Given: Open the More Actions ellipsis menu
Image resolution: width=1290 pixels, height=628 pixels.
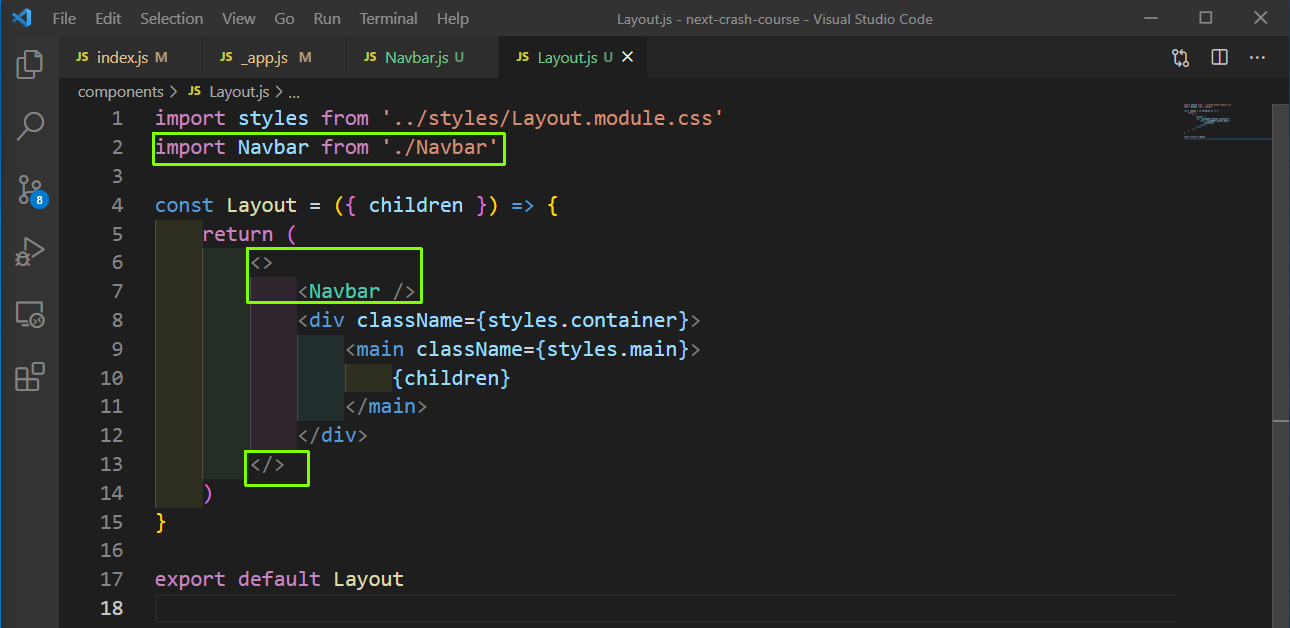Looking at the screenshot, I should [x=1257, y=58].
